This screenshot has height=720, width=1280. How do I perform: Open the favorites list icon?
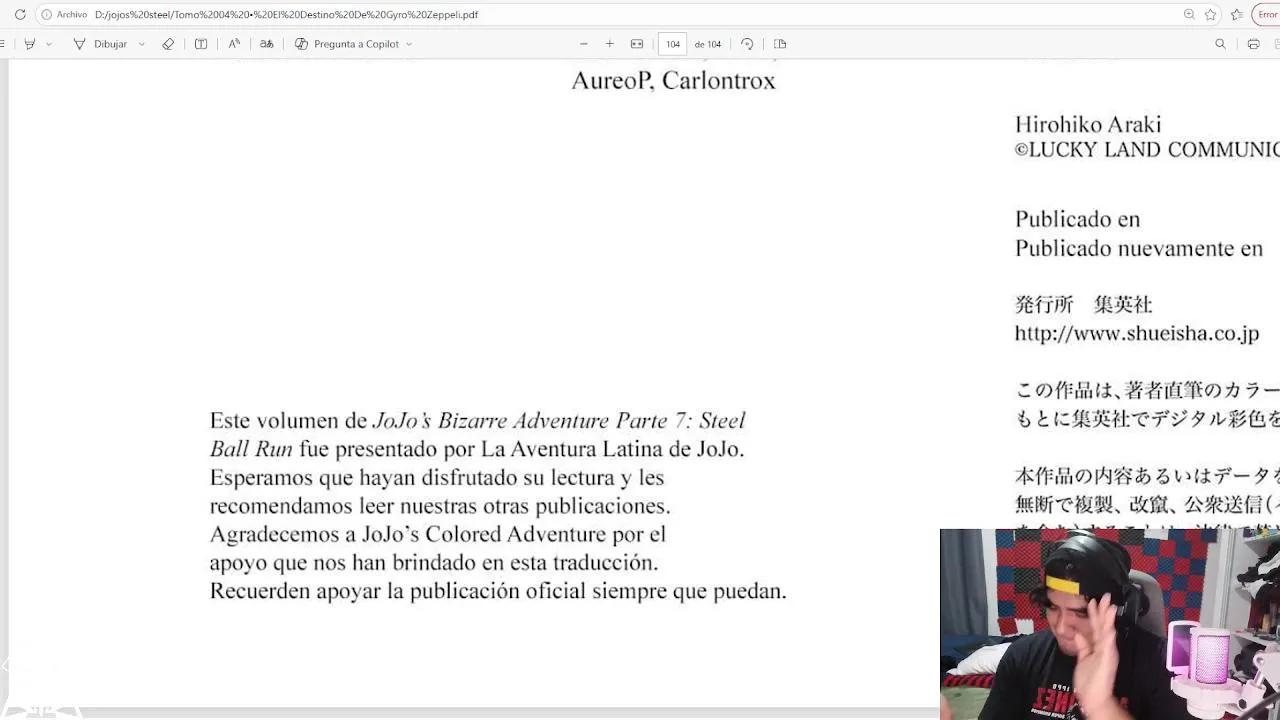coord(1237,15)
